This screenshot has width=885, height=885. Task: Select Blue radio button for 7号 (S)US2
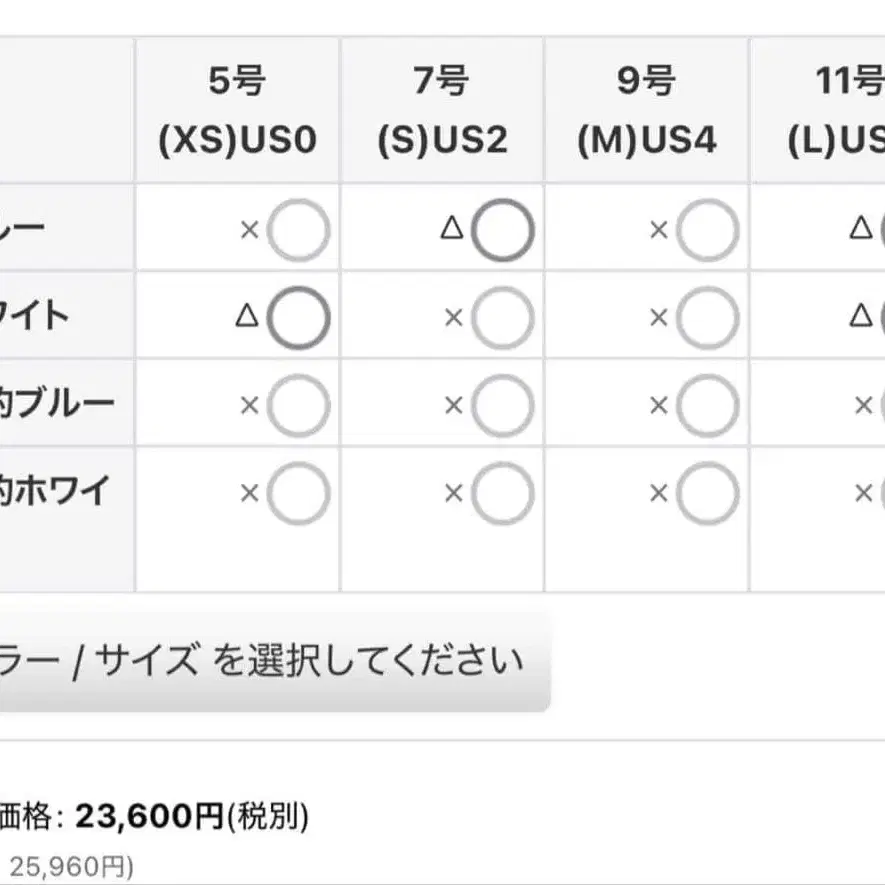[502, 231]
